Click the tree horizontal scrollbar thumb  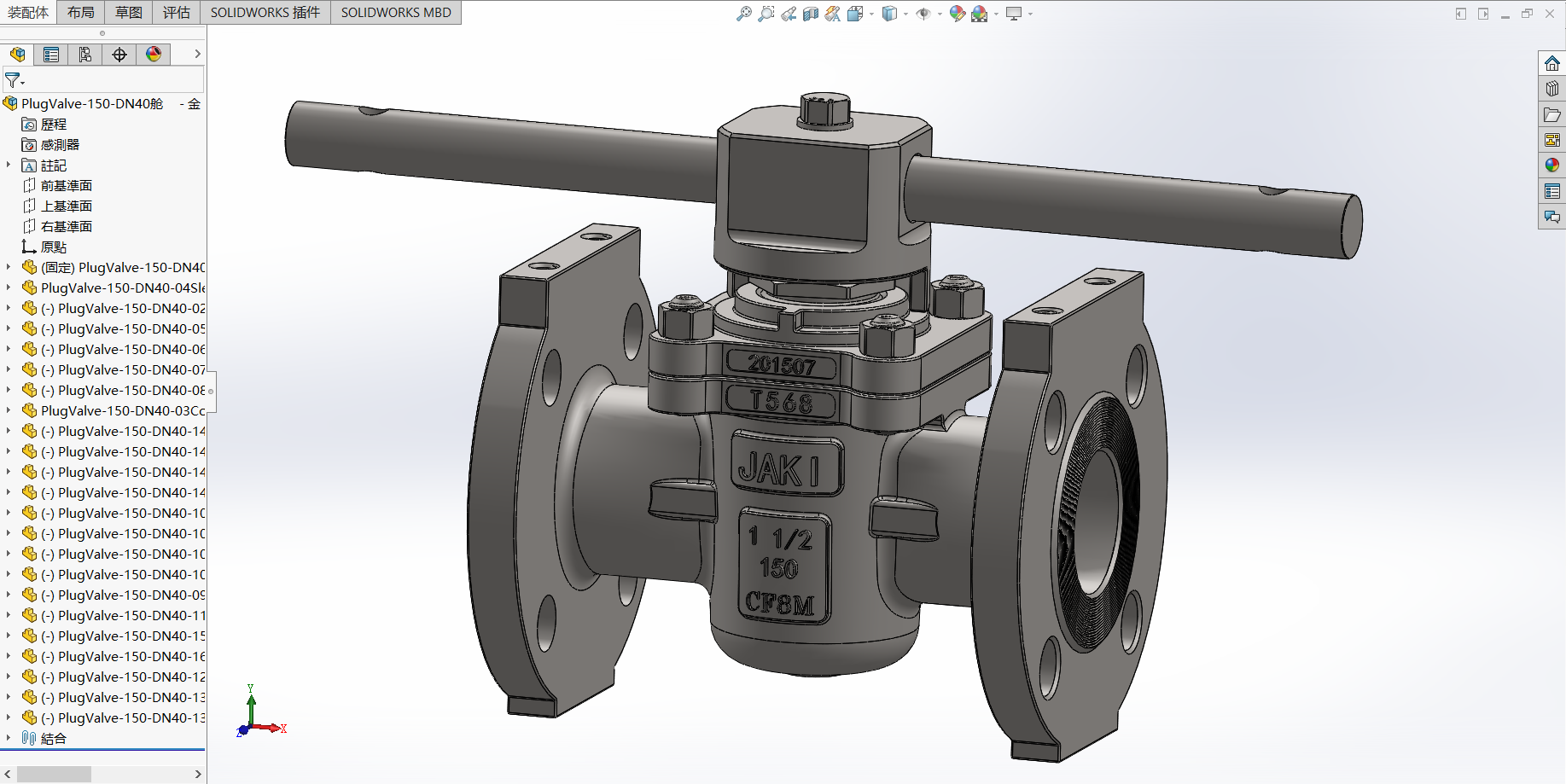(x=54, y=774)
